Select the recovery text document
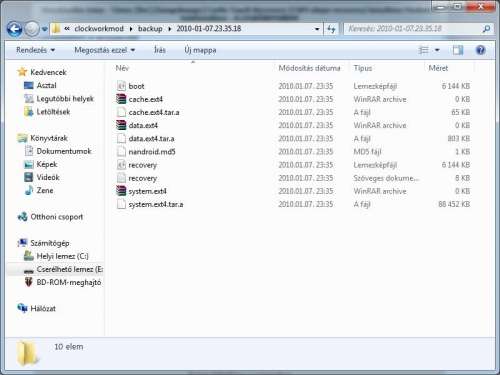This screenshot has width=500, height=375. pos(142,178)
